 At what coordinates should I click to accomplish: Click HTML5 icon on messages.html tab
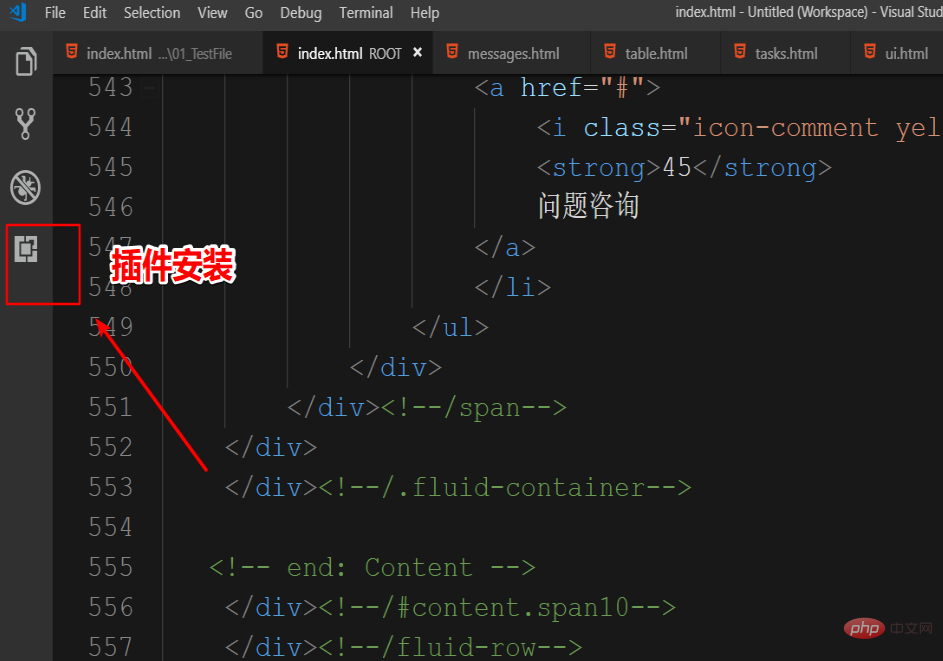tap(452, 53)
